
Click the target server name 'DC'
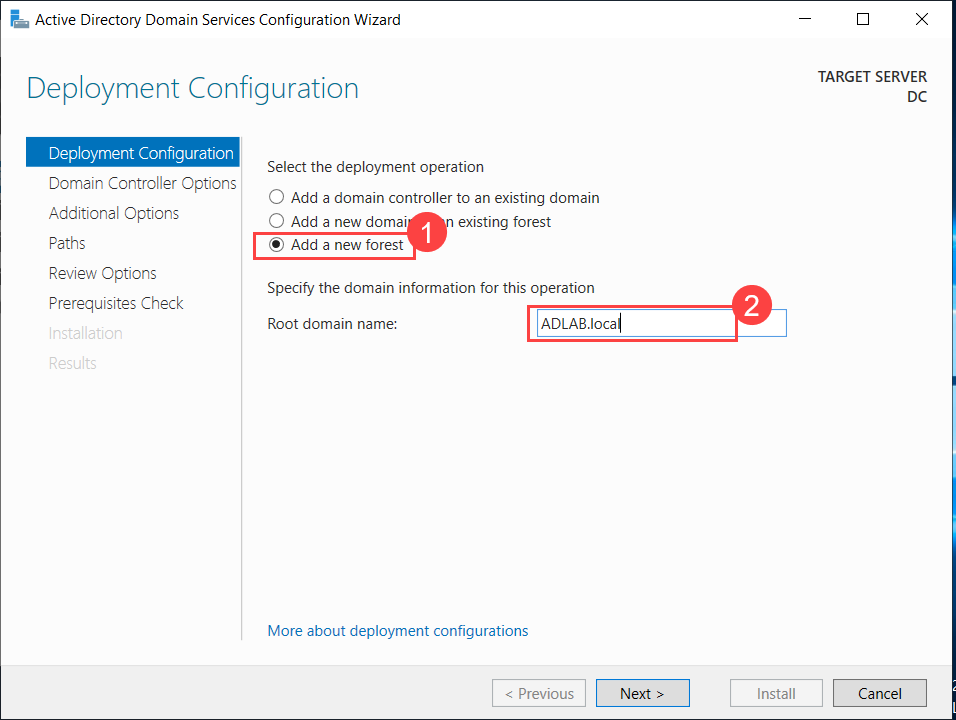(x=916, y=96)
